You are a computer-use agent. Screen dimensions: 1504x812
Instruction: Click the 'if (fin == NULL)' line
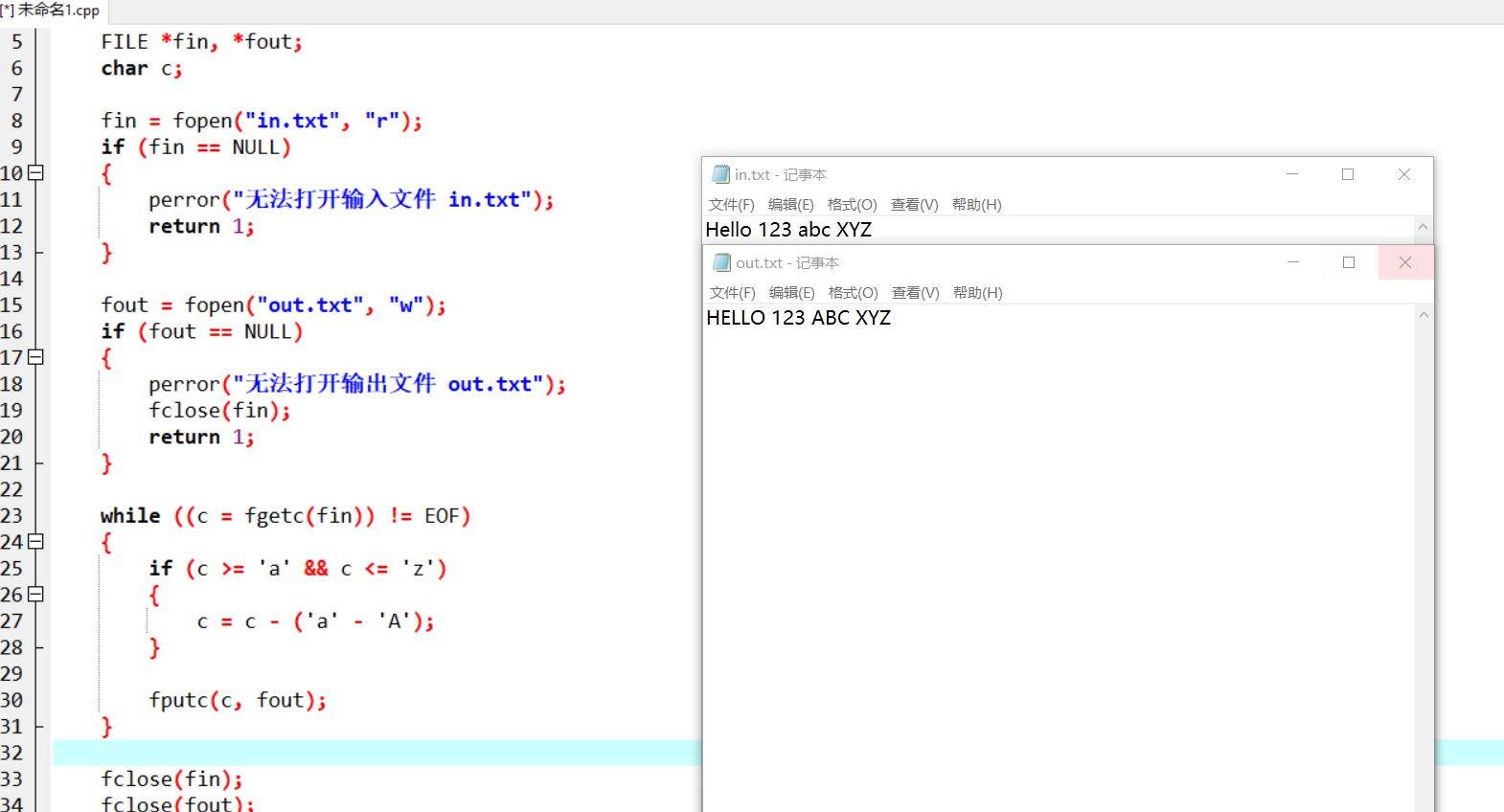coord(195,147)
